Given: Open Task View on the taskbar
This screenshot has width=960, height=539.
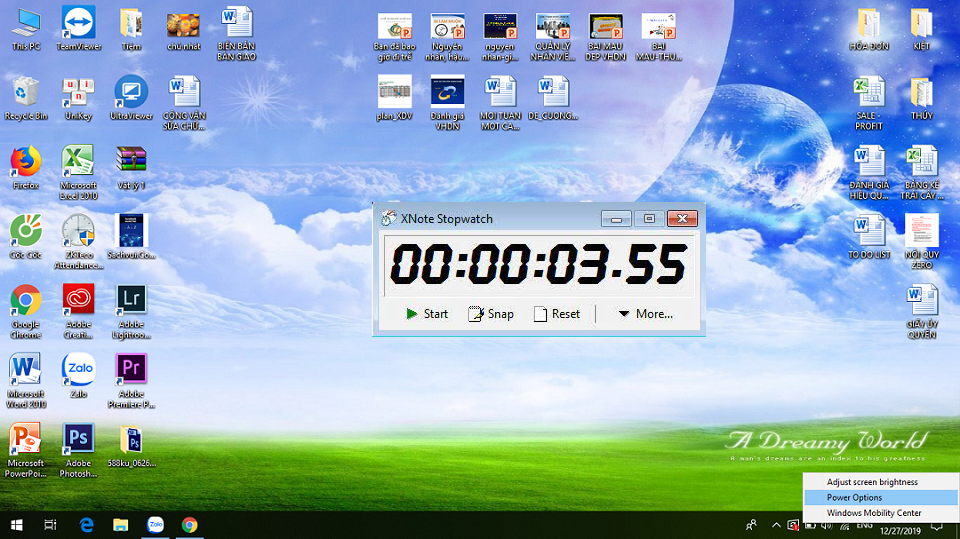Looking at the screenshot, I should (x=50, y=525).
